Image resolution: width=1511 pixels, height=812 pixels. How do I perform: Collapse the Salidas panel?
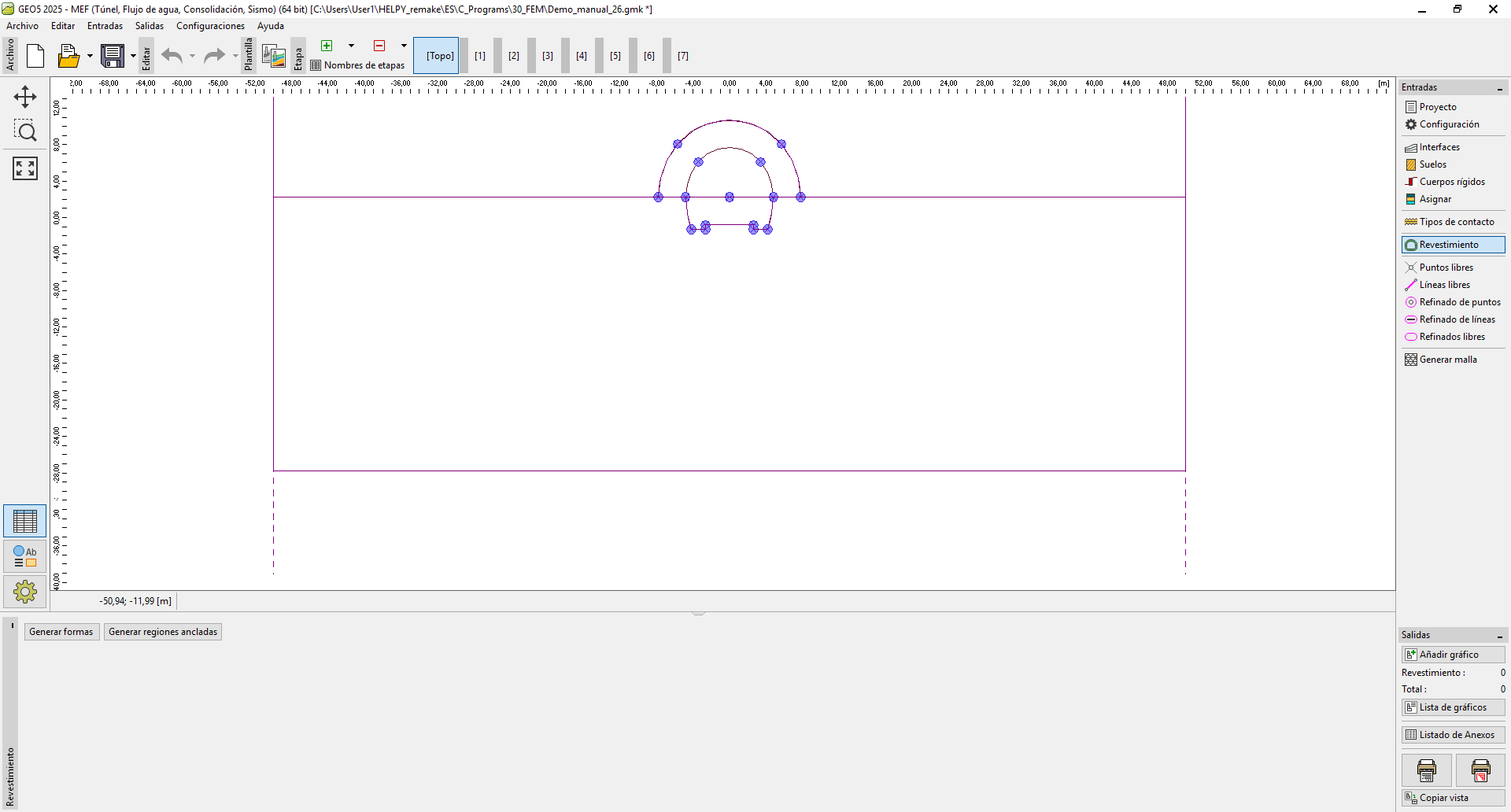[1500, 636]
